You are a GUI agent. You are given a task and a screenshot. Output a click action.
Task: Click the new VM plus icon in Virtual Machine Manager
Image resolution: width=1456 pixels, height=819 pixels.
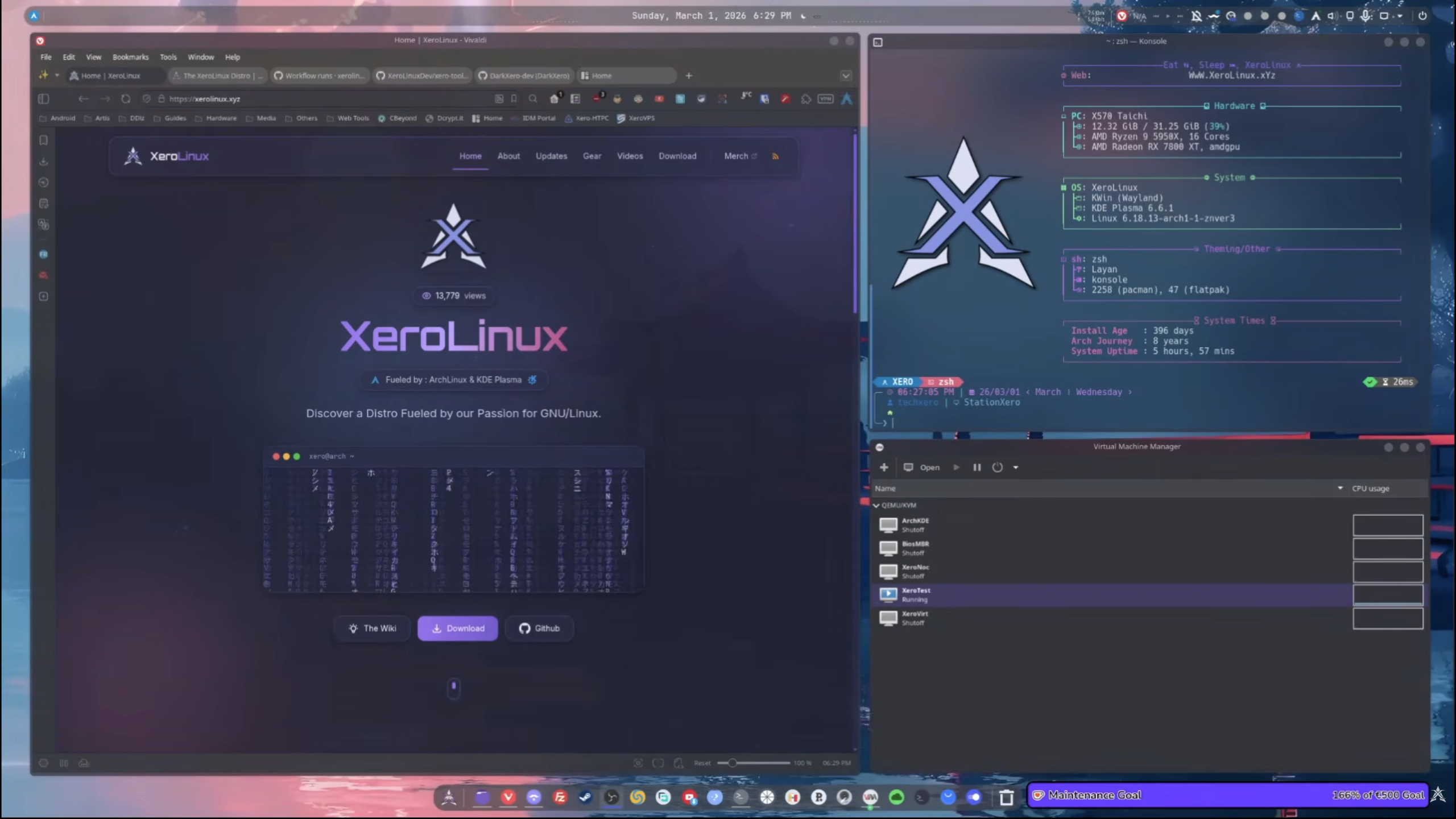[x=885, y=467]
